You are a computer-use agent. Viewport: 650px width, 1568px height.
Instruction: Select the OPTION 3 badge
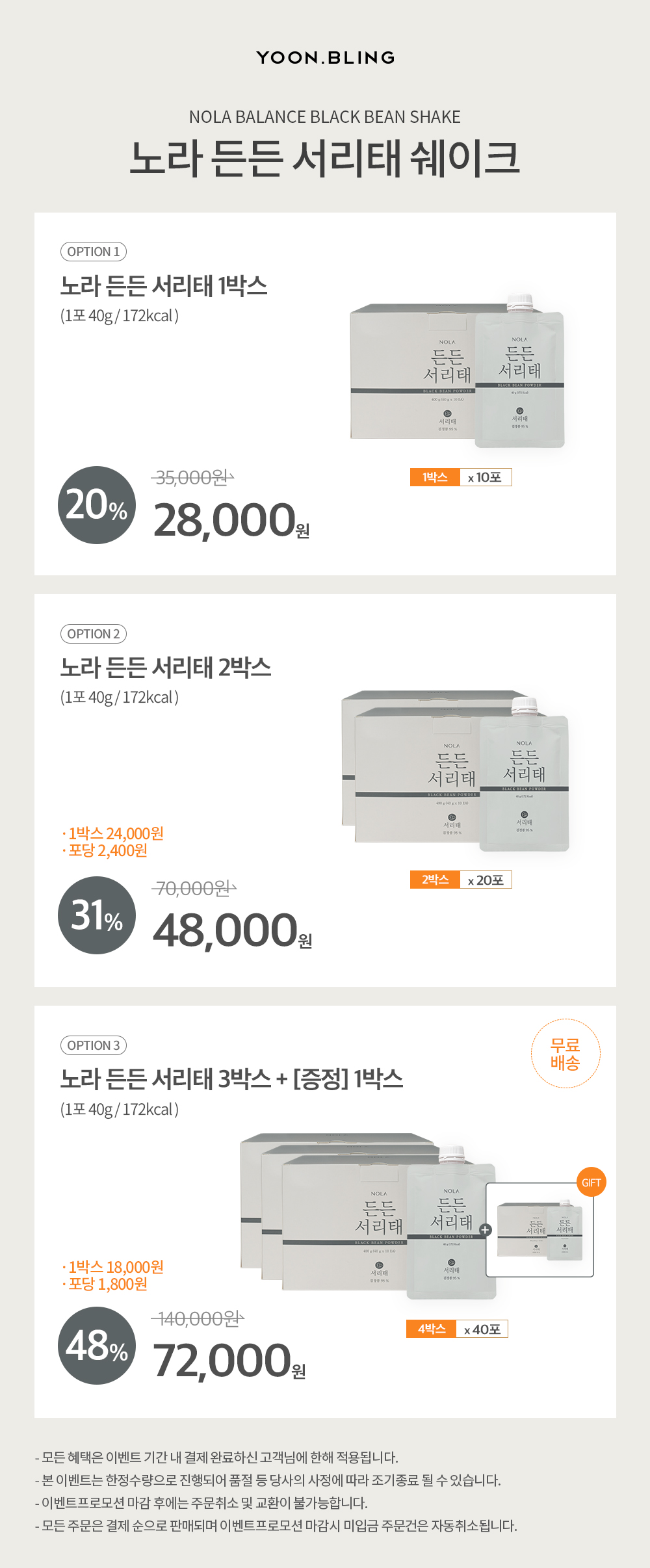pyautogui.click(x=94, y=1045)
